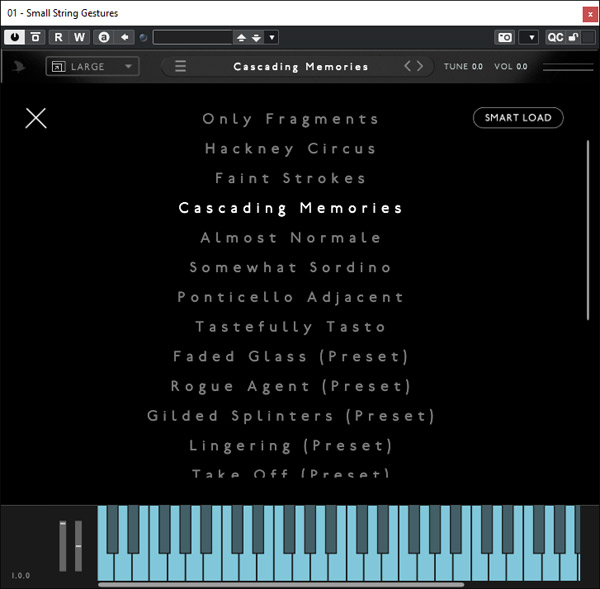Screen dimensions: 600x589
Task: Click the compare arrow icon in the toolbar
Action: 125,37
